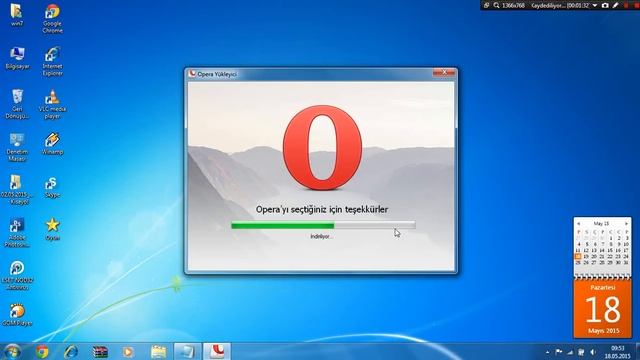This screenshot has height=360, width=640.
Task: Launch Skype from the desktop
Action: [52, 187]
